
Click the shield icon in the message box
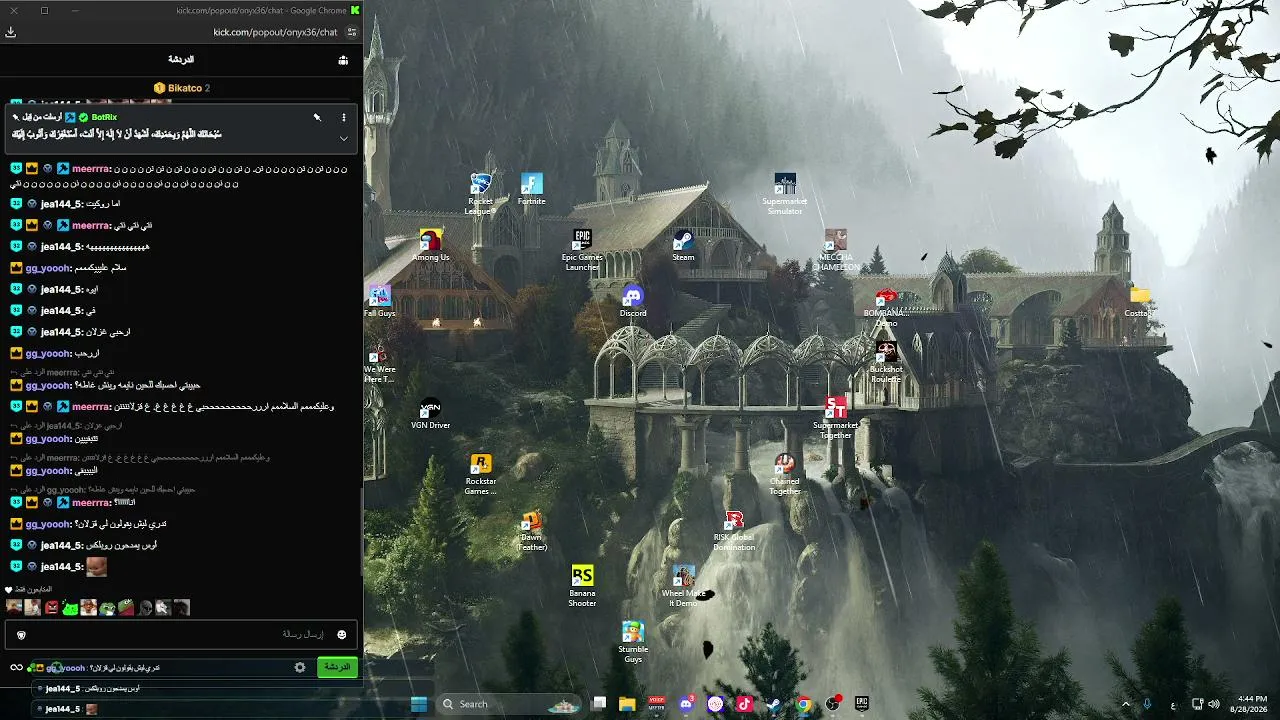pos(21,635)
